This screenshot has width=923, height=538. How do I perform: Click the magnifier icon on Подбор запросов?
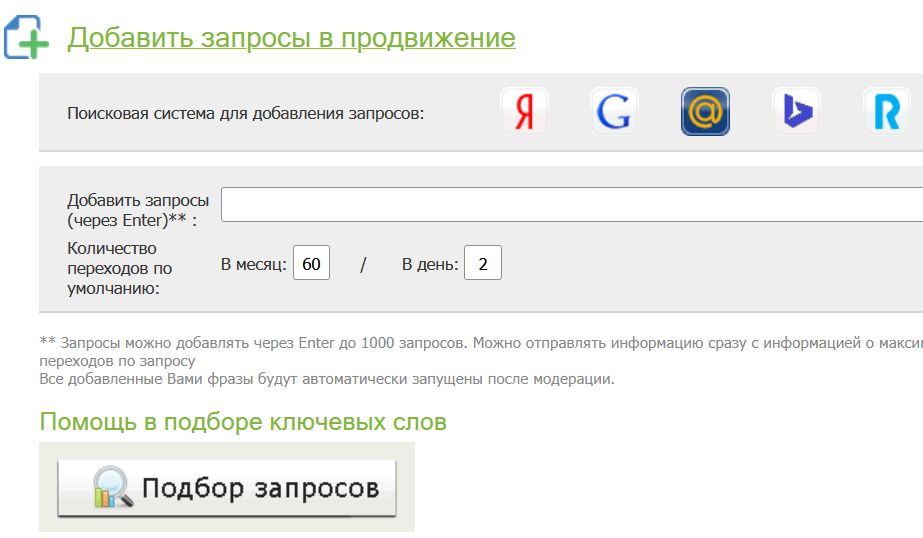(113, 488)
